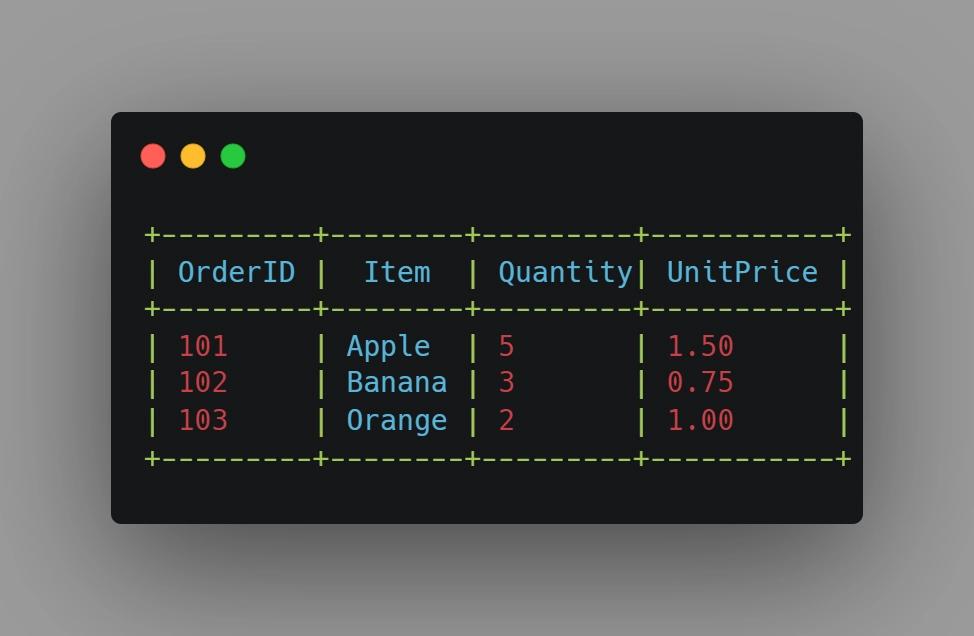Select order ID 103
This screenshot has height=636, width=974.
(x=203, y=420)
